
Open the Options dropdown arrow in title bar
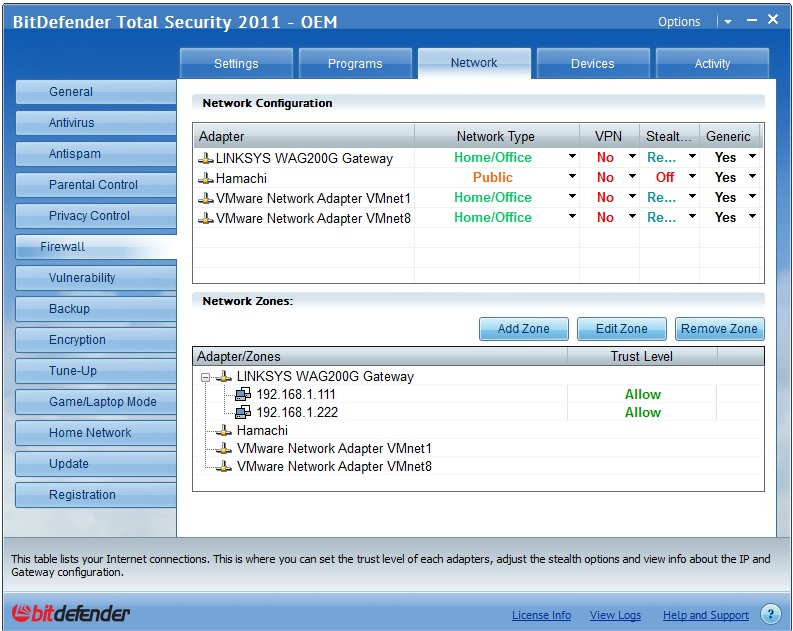[x=728, y=22]
